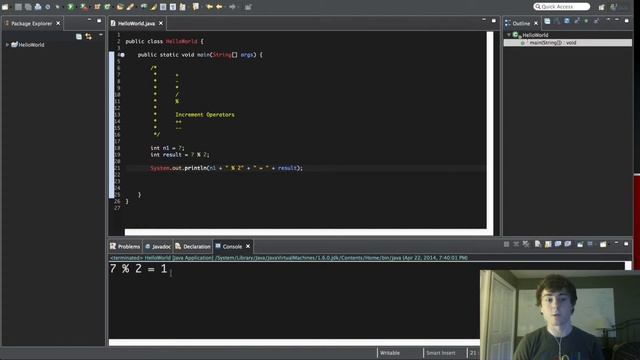Click the Run Last Tool icon with red toolbox

pos(84,7)
